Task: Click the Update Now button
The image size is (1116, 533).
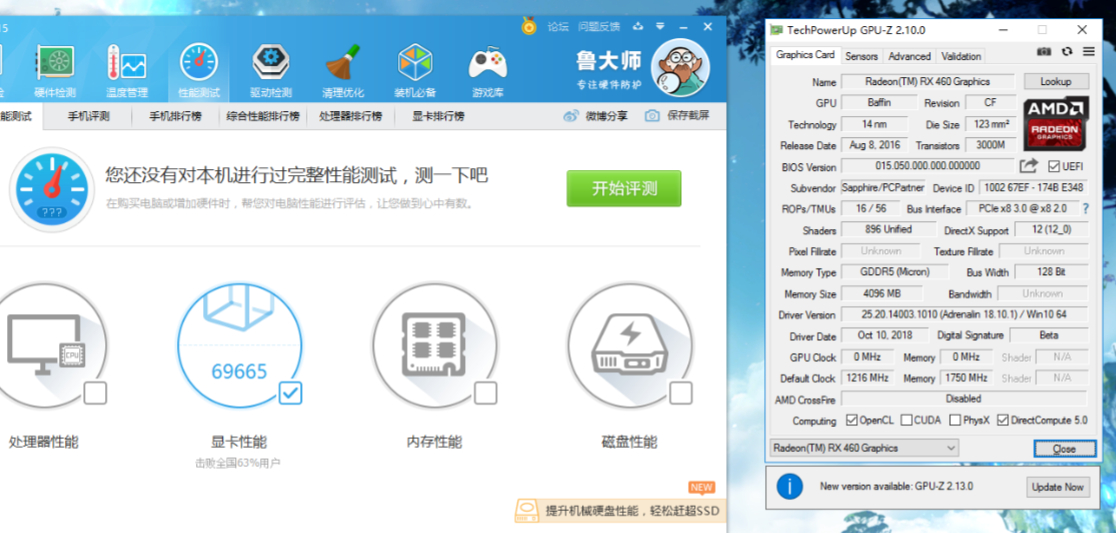Action: click(1058, 487)
